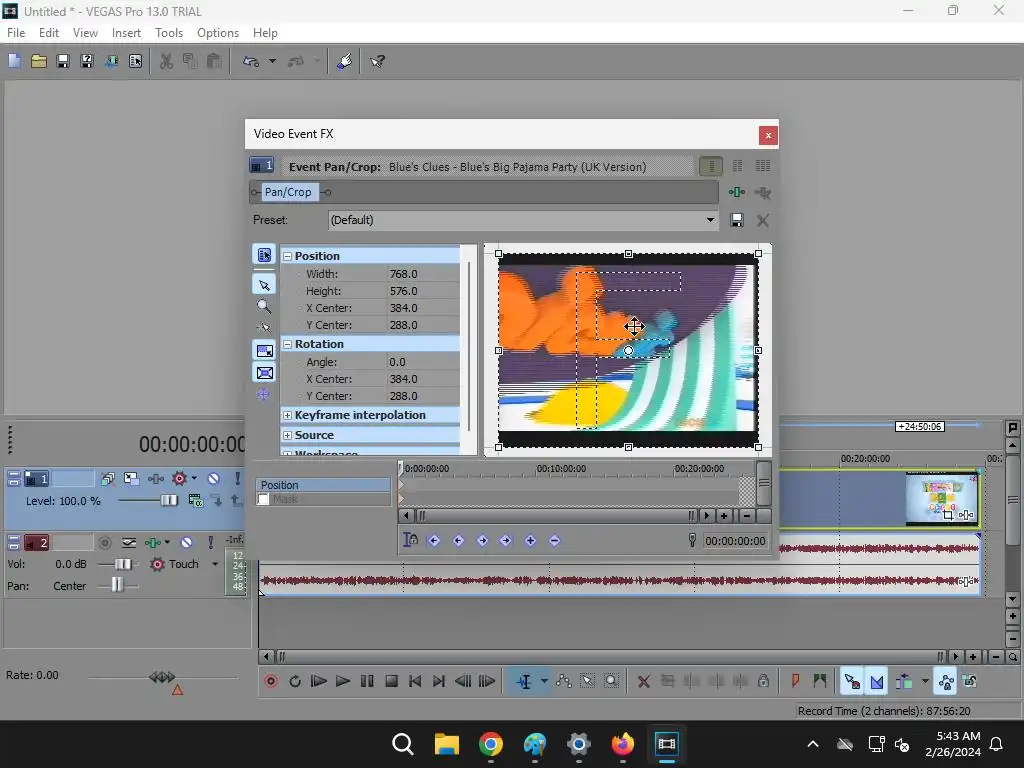Toggle Size About Center in Pan/Crop sidebar
The height and width of the screenshot is (768, 1024).
264,373
